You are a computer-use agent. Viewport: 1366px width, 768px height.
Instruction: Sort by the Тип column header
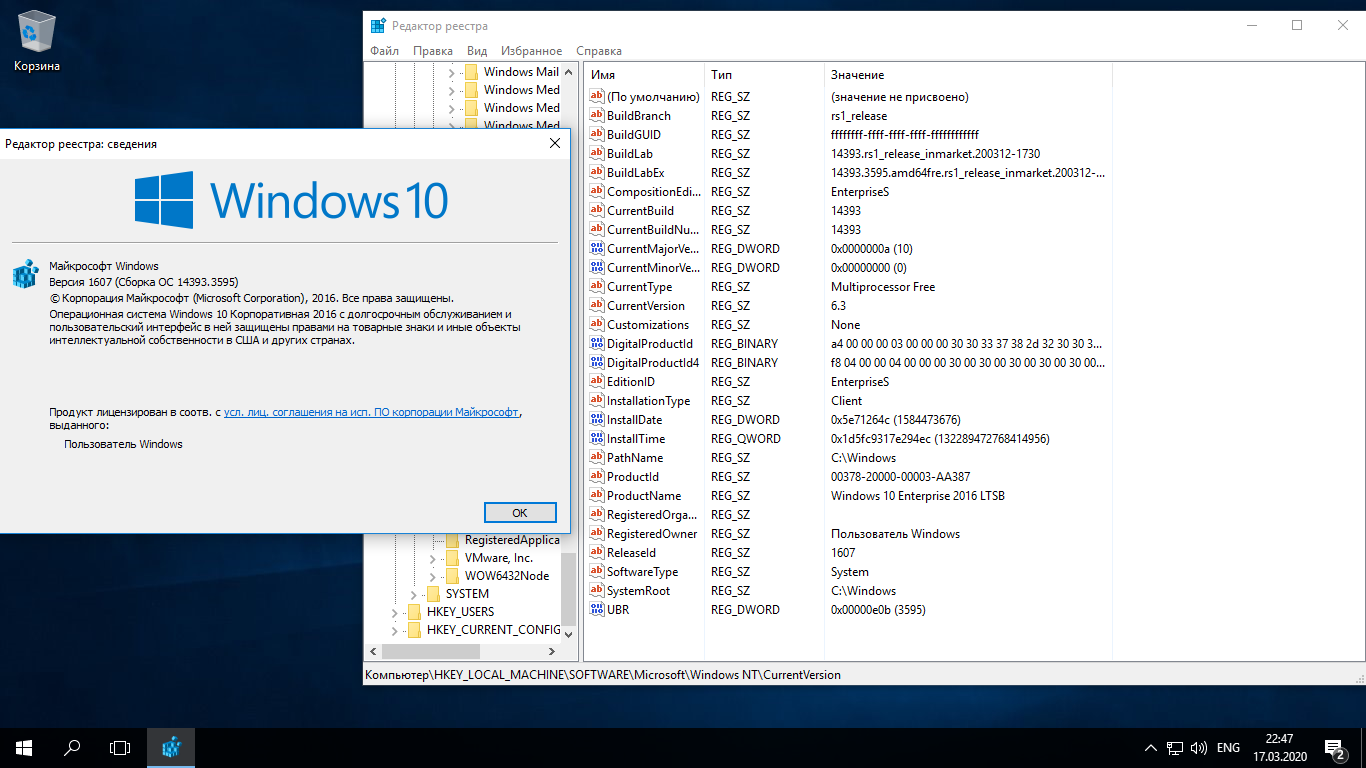765,75
